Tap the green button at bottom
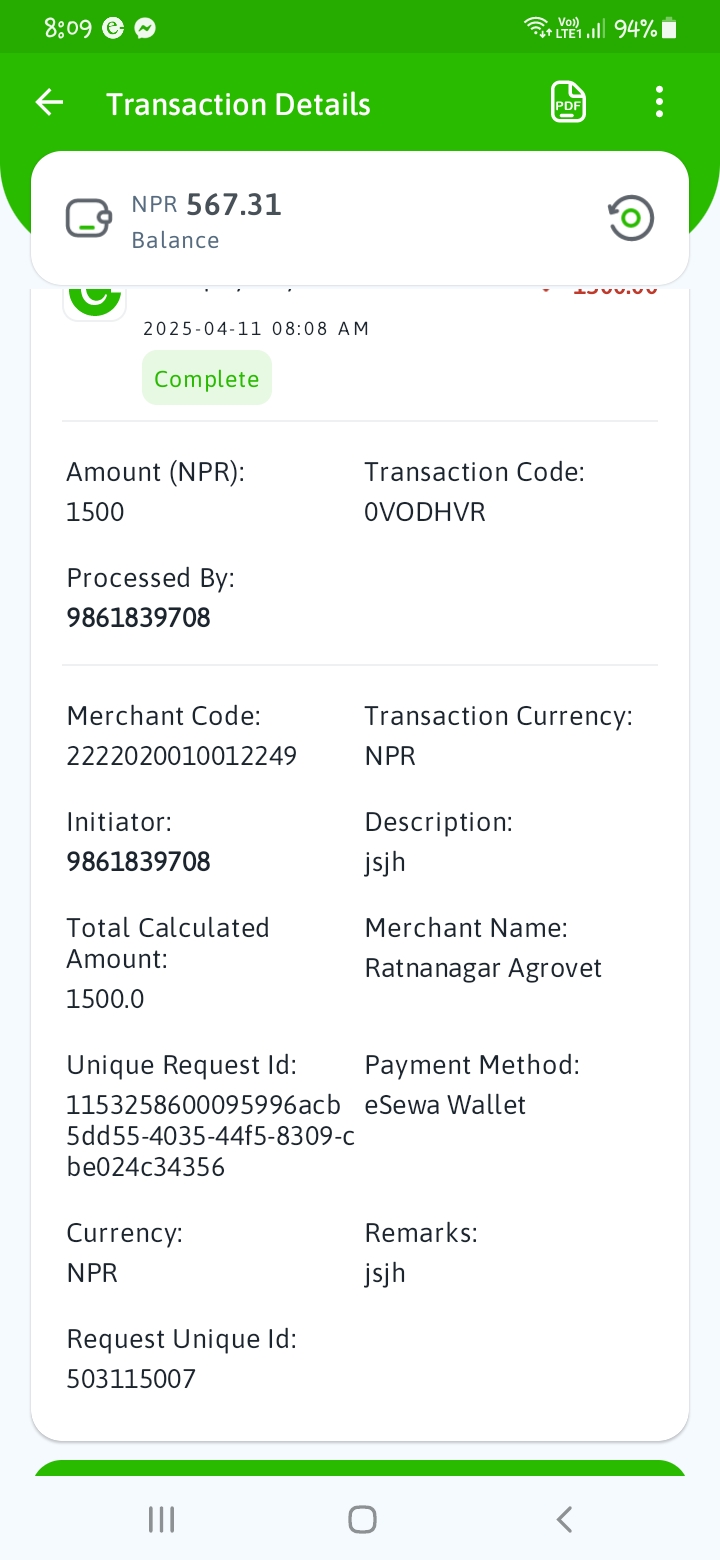The image size is (720, 1560). coord(360,1469)
